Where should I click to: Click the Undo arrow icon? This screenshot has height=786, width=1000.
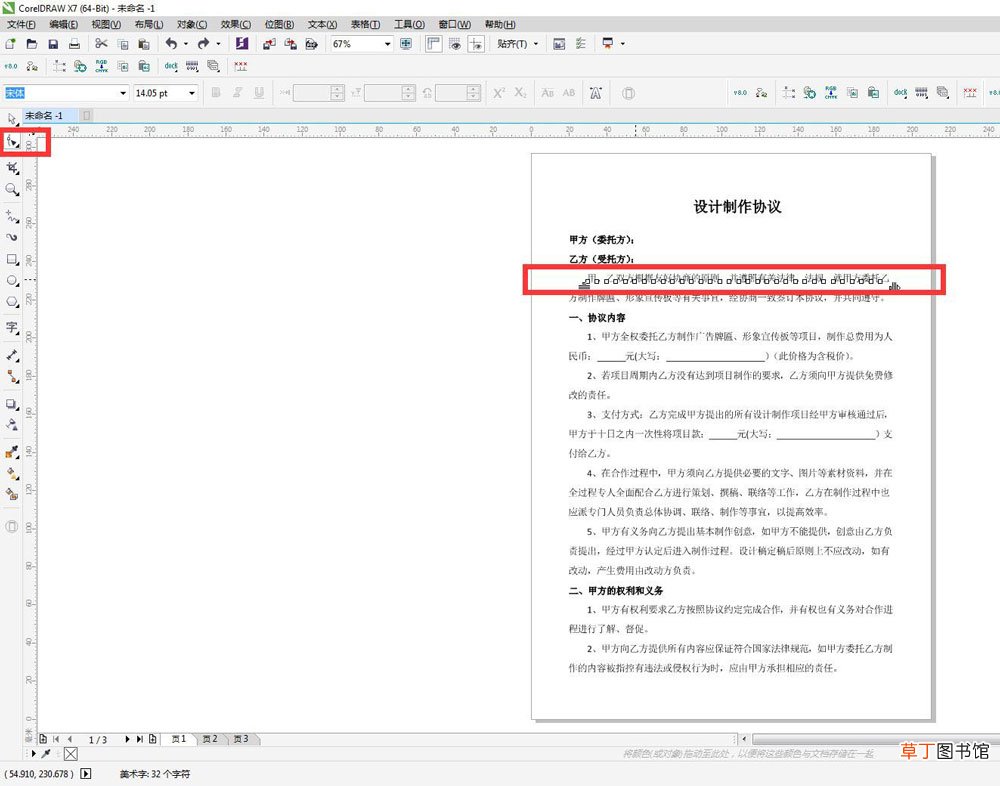tap(171, 43)
